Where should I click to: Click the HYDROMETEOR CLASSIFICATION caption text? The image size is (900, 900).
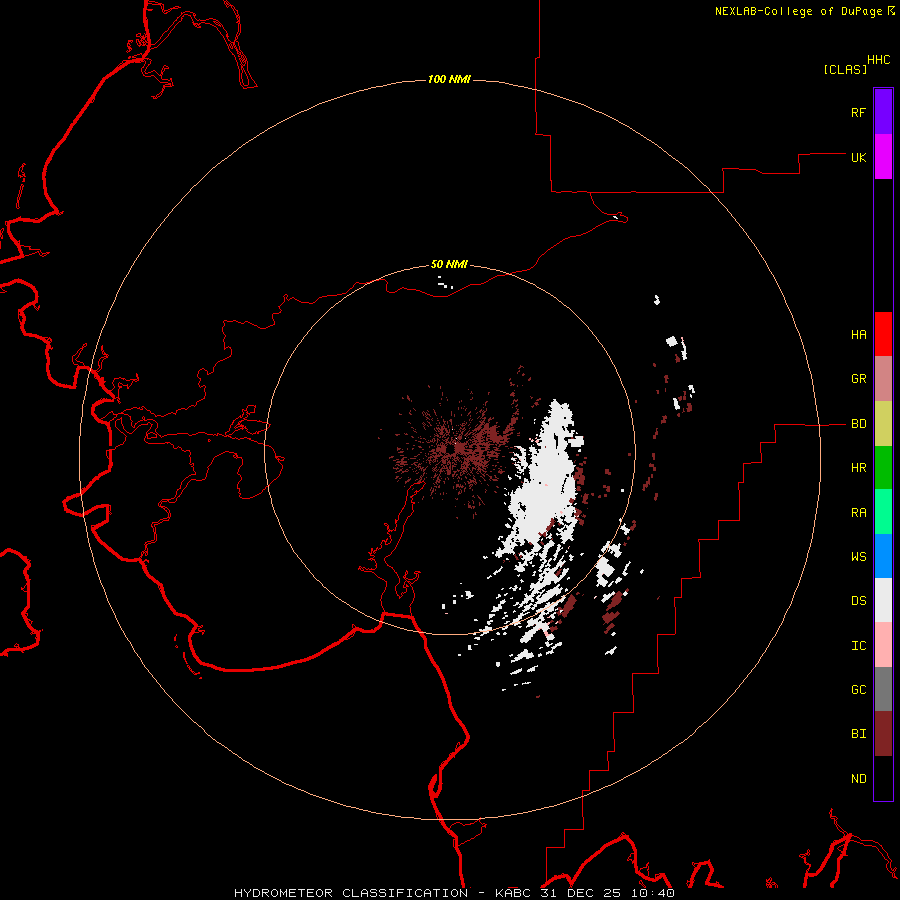click(351, 893)
